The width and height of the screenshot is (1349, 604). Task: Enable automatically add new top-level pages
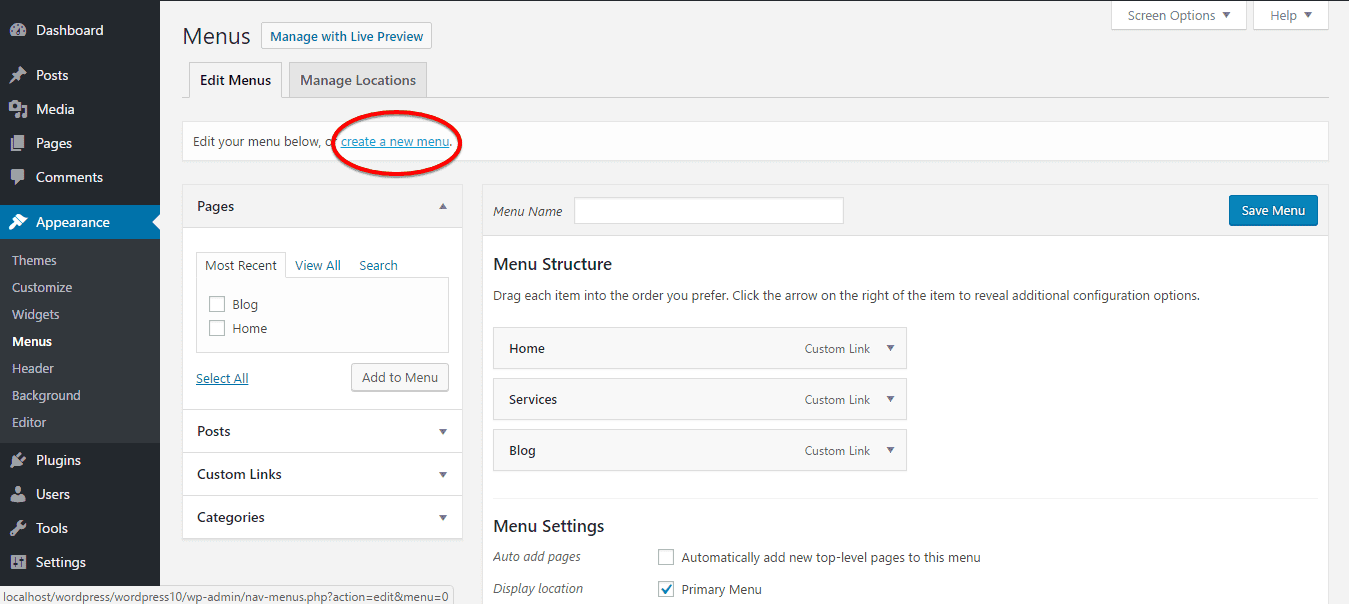click(x=666, y=558)
